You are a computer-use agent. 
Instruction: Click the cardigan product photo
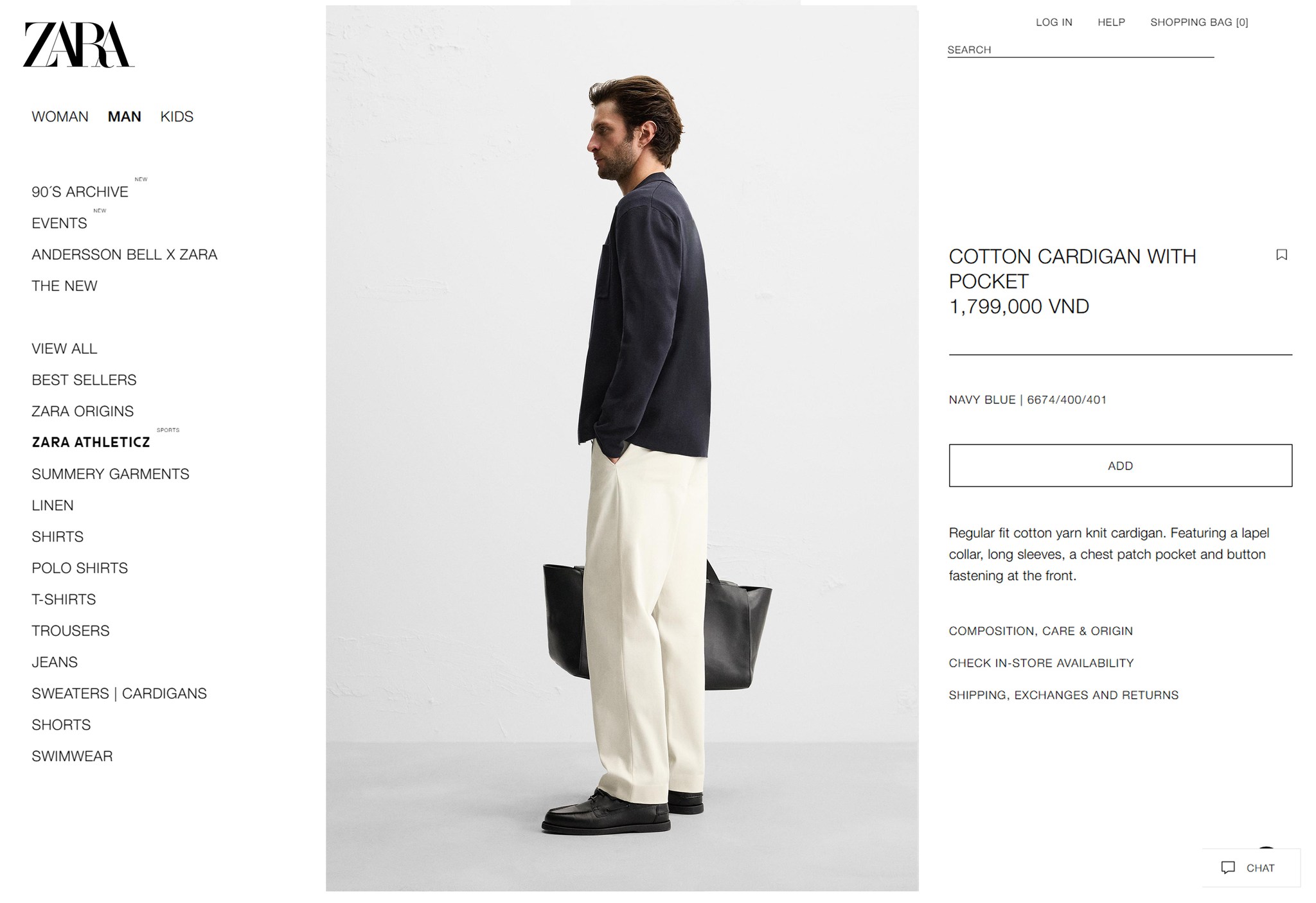(622, 448)
